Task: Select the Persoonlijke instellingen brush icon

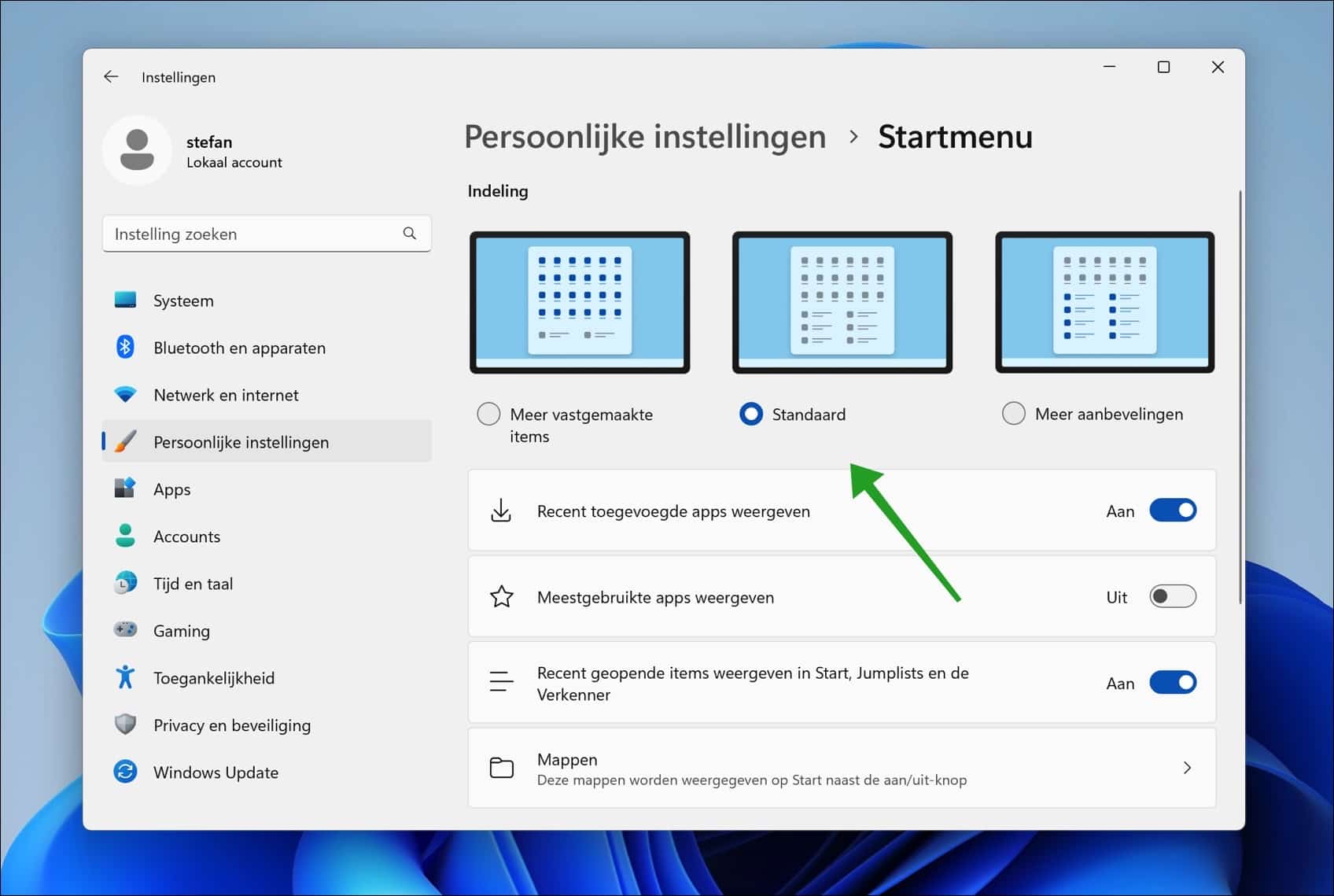Action: [126, 441]
